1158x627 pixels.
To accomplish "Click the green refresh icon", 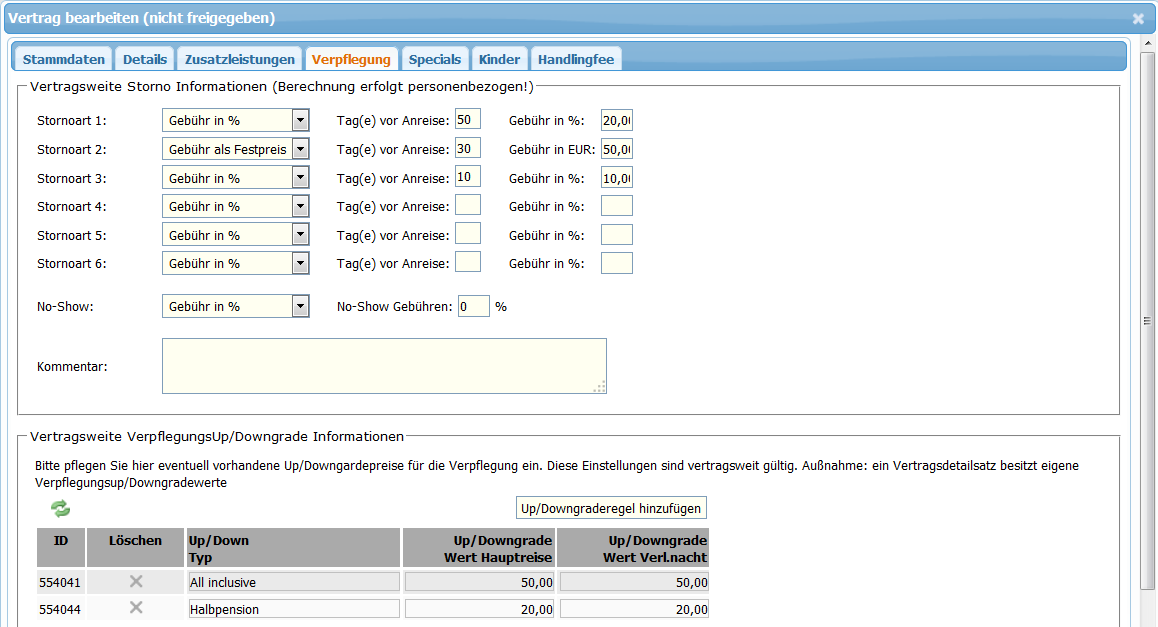I will click(61, 509).
